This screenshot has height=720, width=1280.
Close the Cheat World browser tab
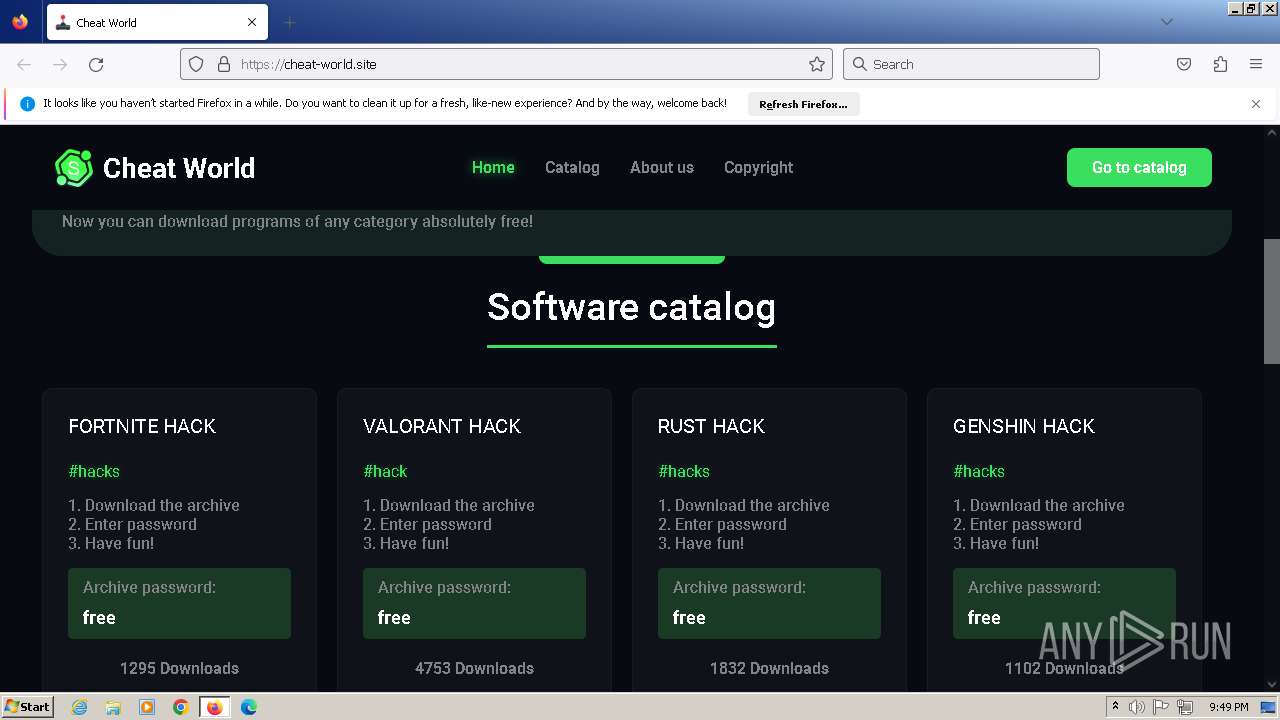pyautogui.click(x=252, y=22)
